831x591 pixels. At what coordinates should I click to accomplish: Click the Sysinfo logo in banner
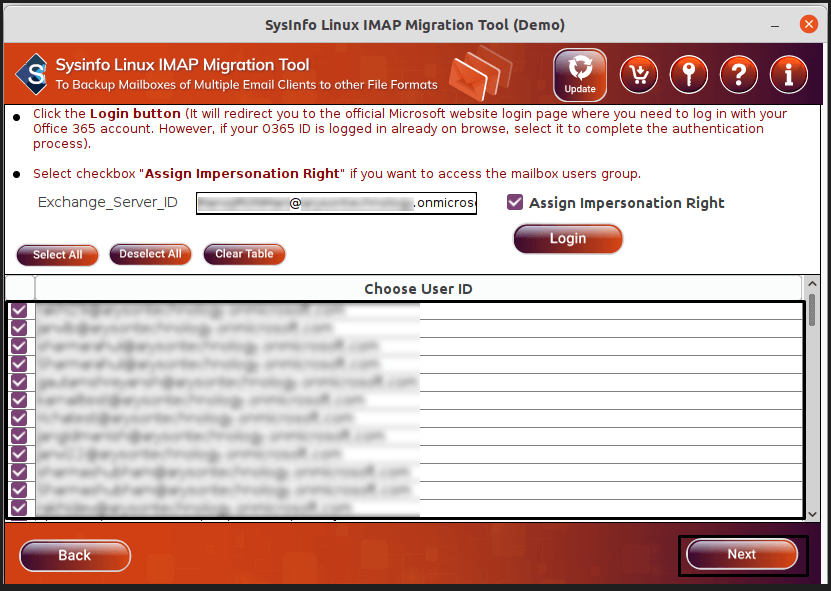coord(33,74)
